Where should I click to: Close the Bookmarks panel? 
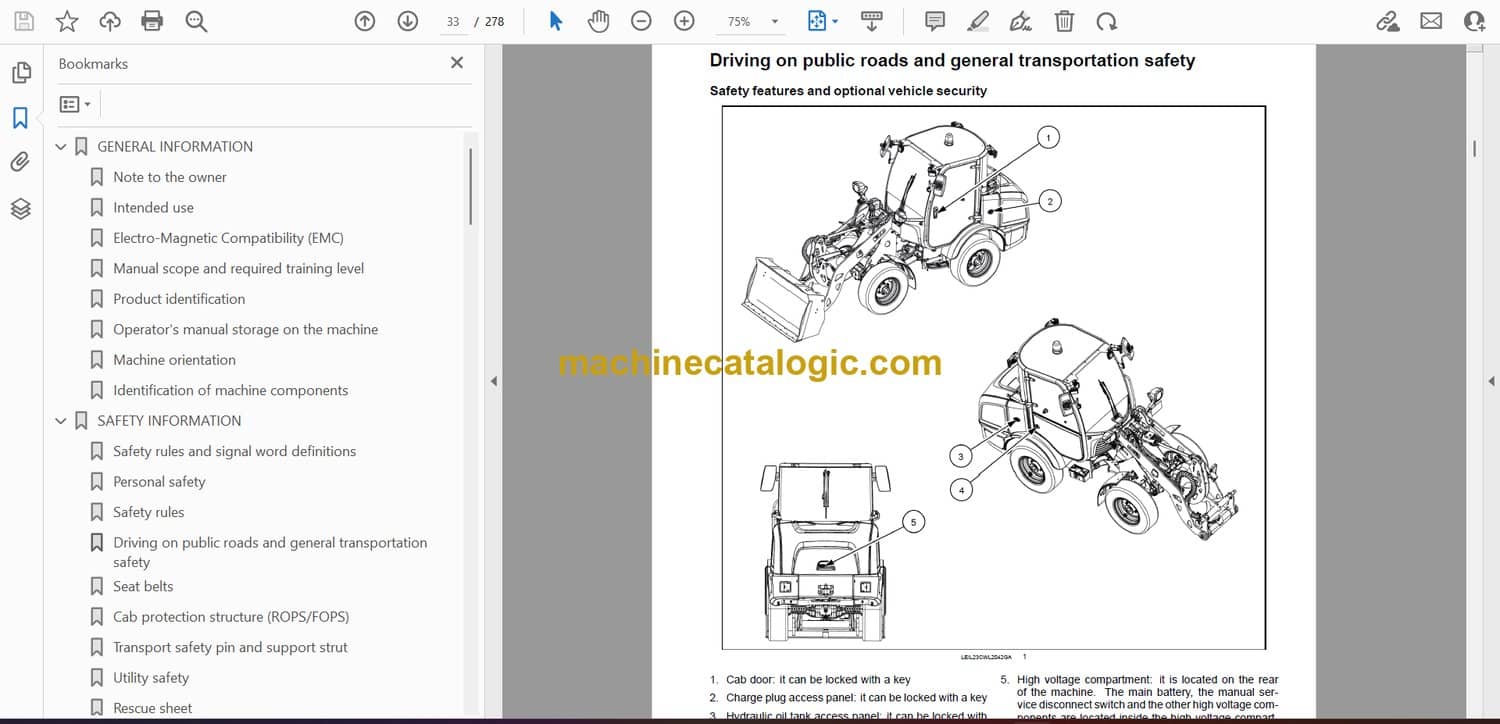457,63
